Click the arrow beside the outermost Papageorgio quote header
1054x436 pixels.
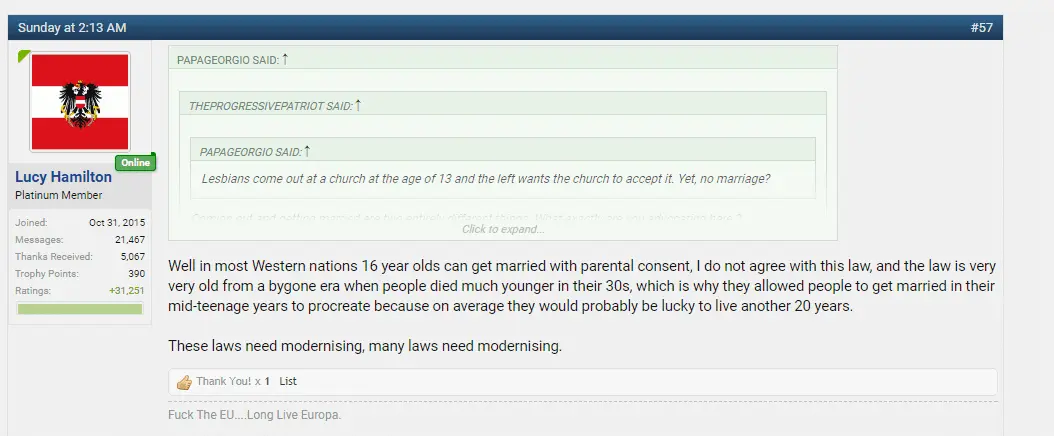pos(285,59)
